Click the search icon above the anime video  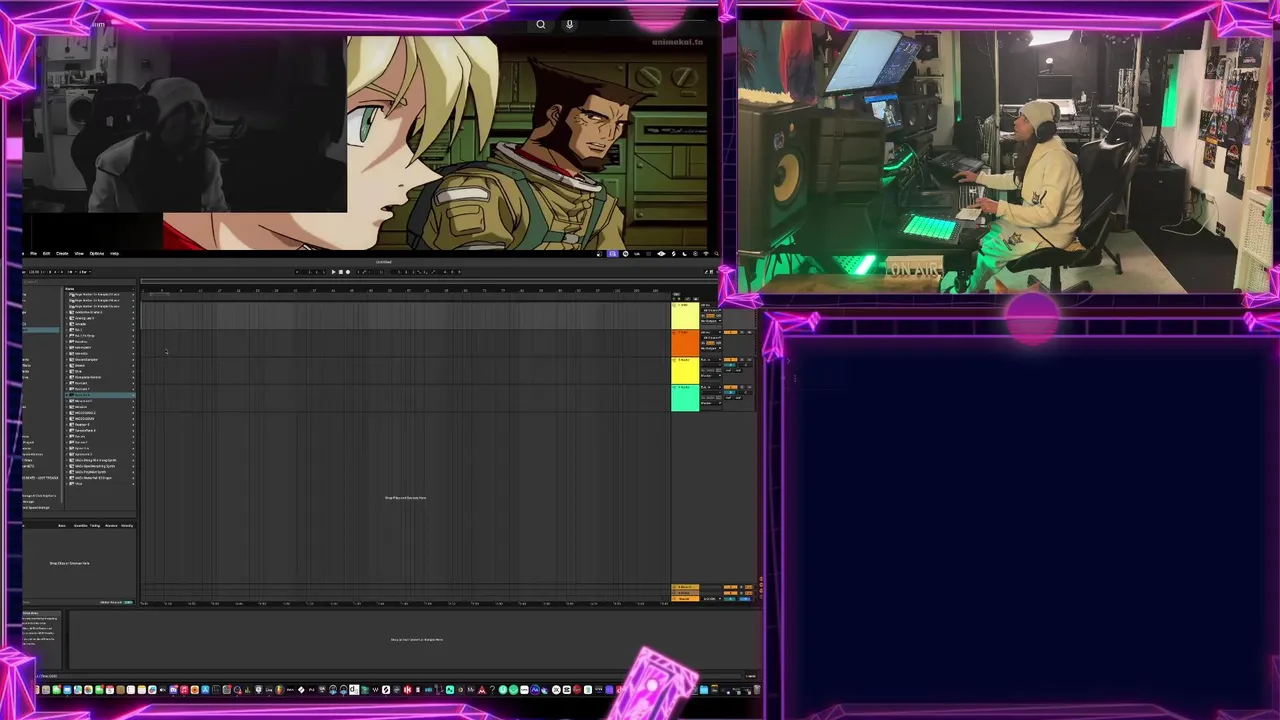click(x=541, y=25)
